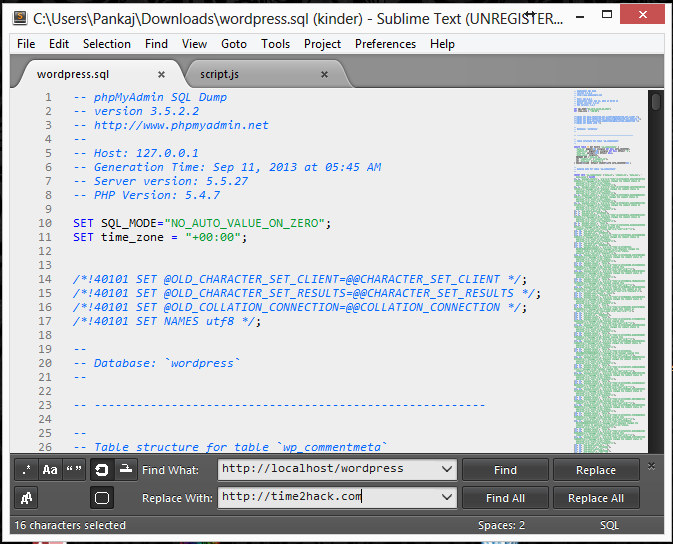Change SQL syntax in status bar

[x=609, y=525]
